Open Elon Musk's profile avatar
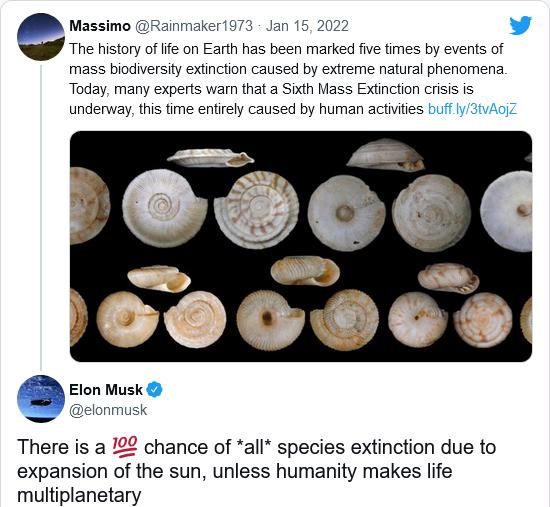 [41, 399]
